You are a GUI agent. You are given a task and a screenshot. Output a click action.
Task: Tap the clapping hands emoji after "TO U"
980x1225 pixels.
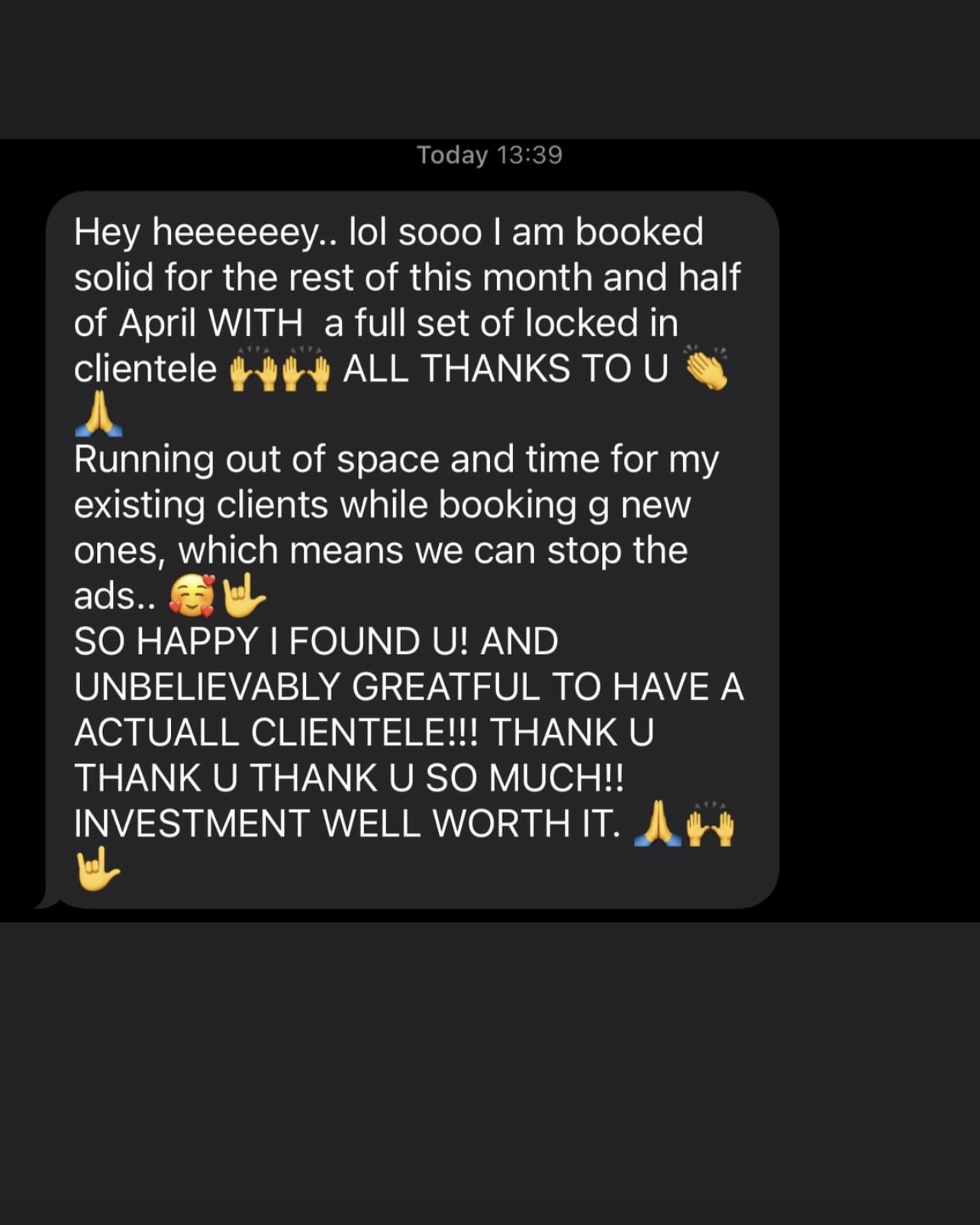[707, 369]
